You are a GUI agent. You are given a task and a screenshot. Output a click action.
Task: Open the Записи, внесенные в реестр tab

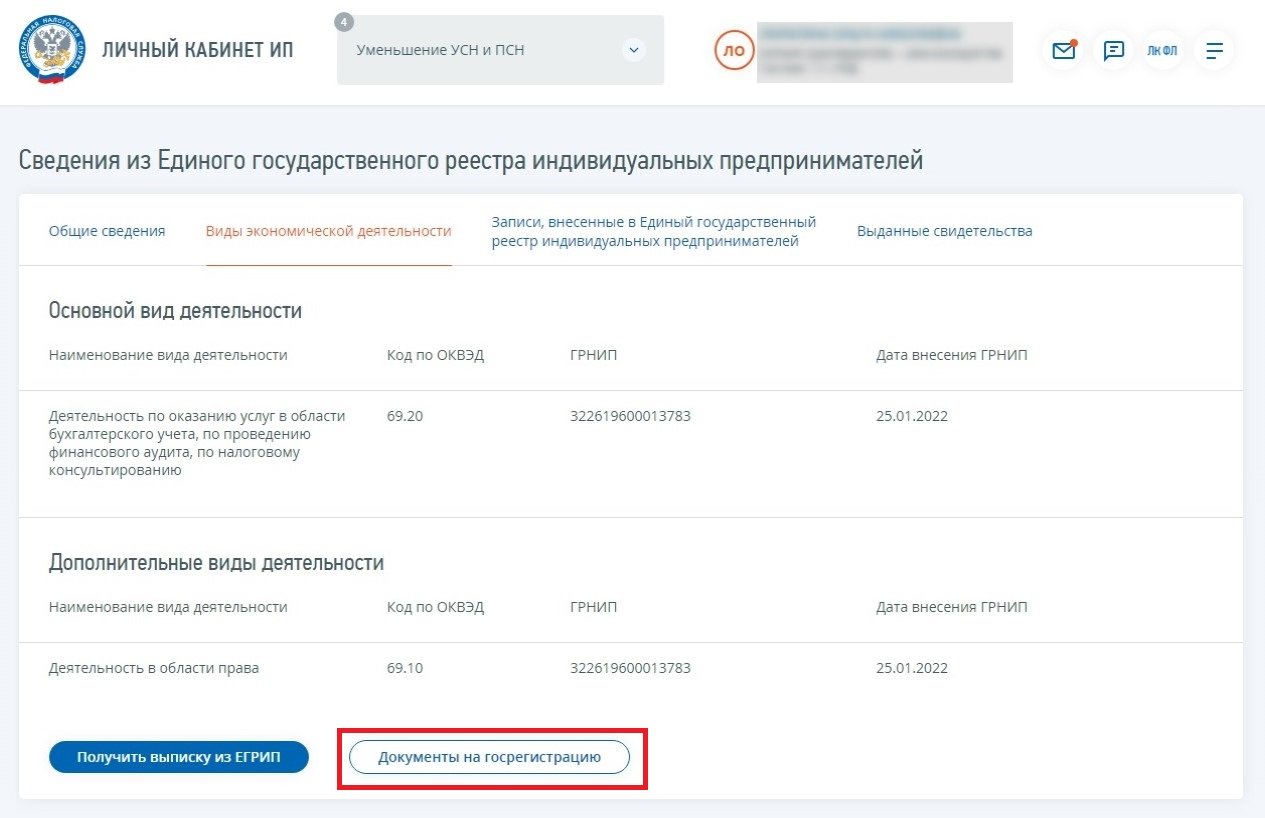pyautogui.click(x=654, y=231)
